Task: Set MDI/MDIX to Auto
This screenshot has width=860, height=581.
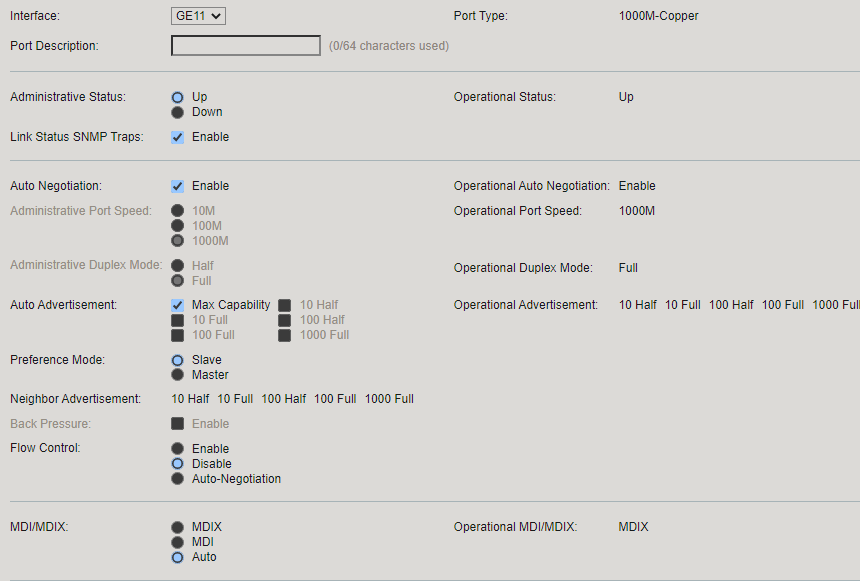Action: [177, 557]
